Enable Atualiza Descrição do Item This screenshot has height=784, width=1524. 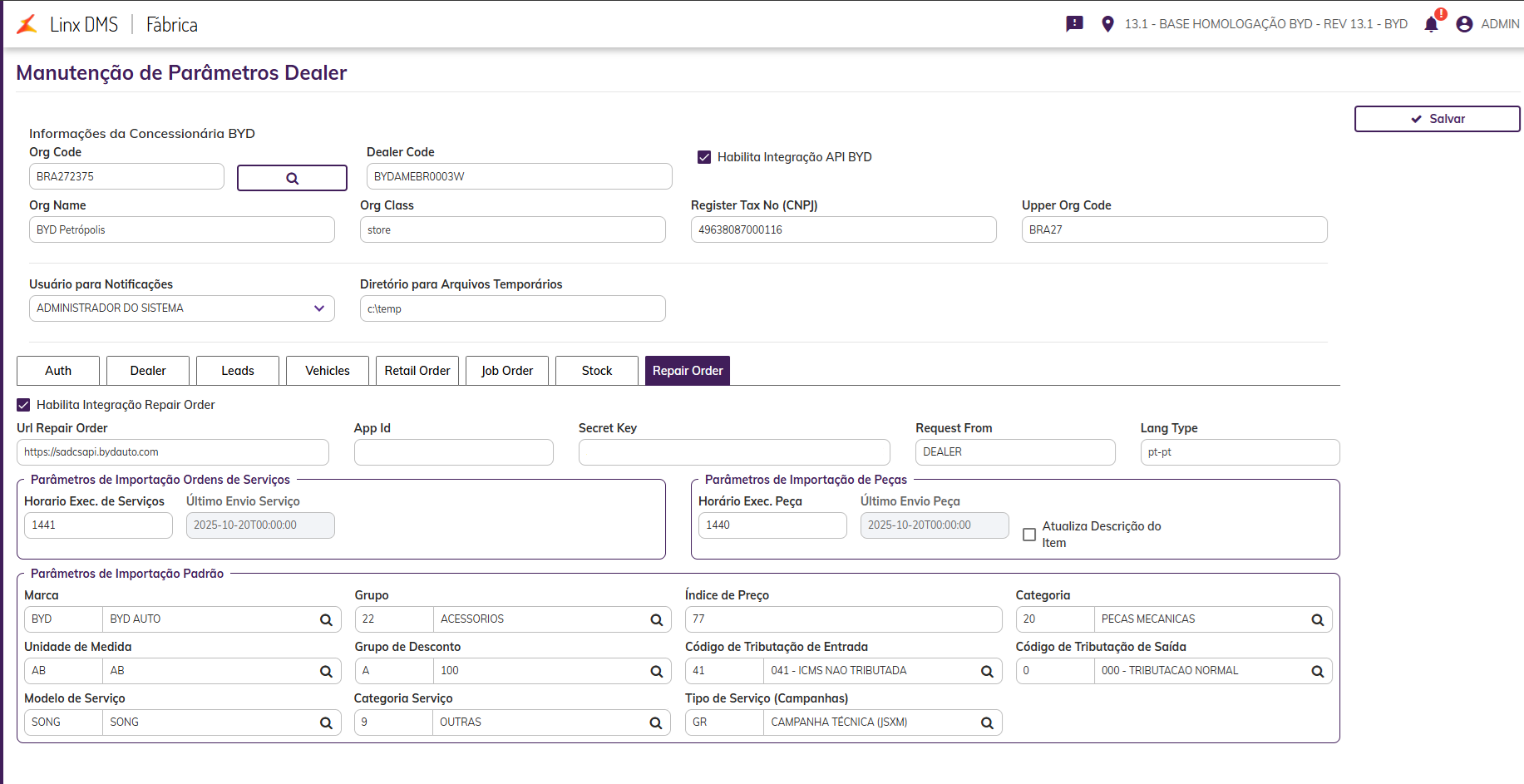coord(1029,535)
